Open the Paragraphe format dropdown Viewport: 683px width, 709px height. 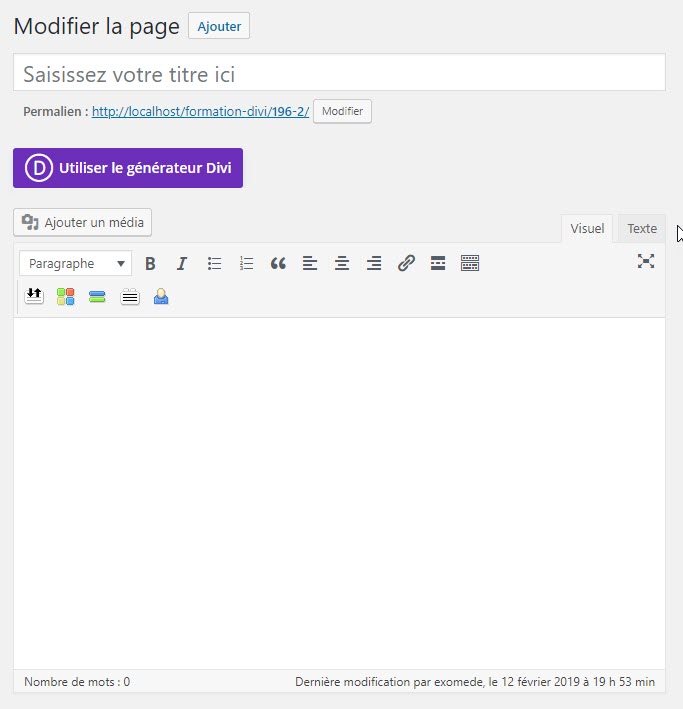75,264
